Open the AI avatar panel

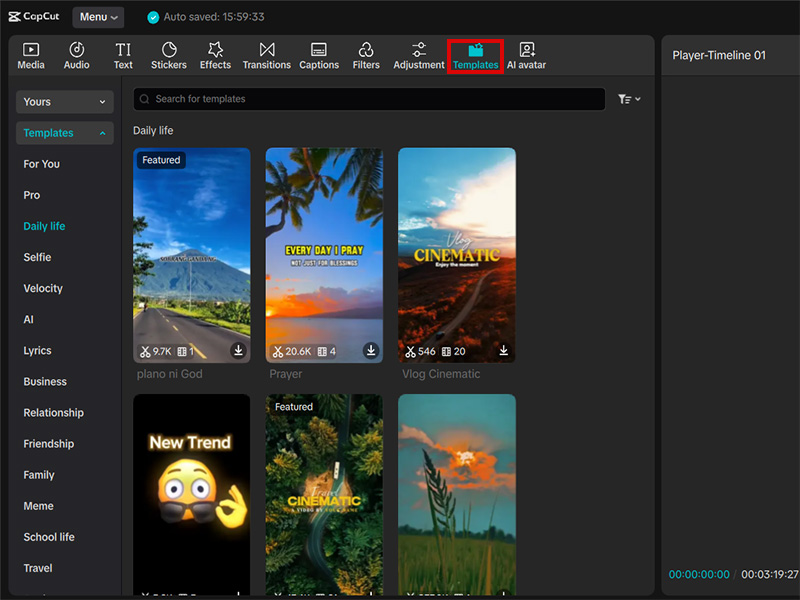click(527, 56)
